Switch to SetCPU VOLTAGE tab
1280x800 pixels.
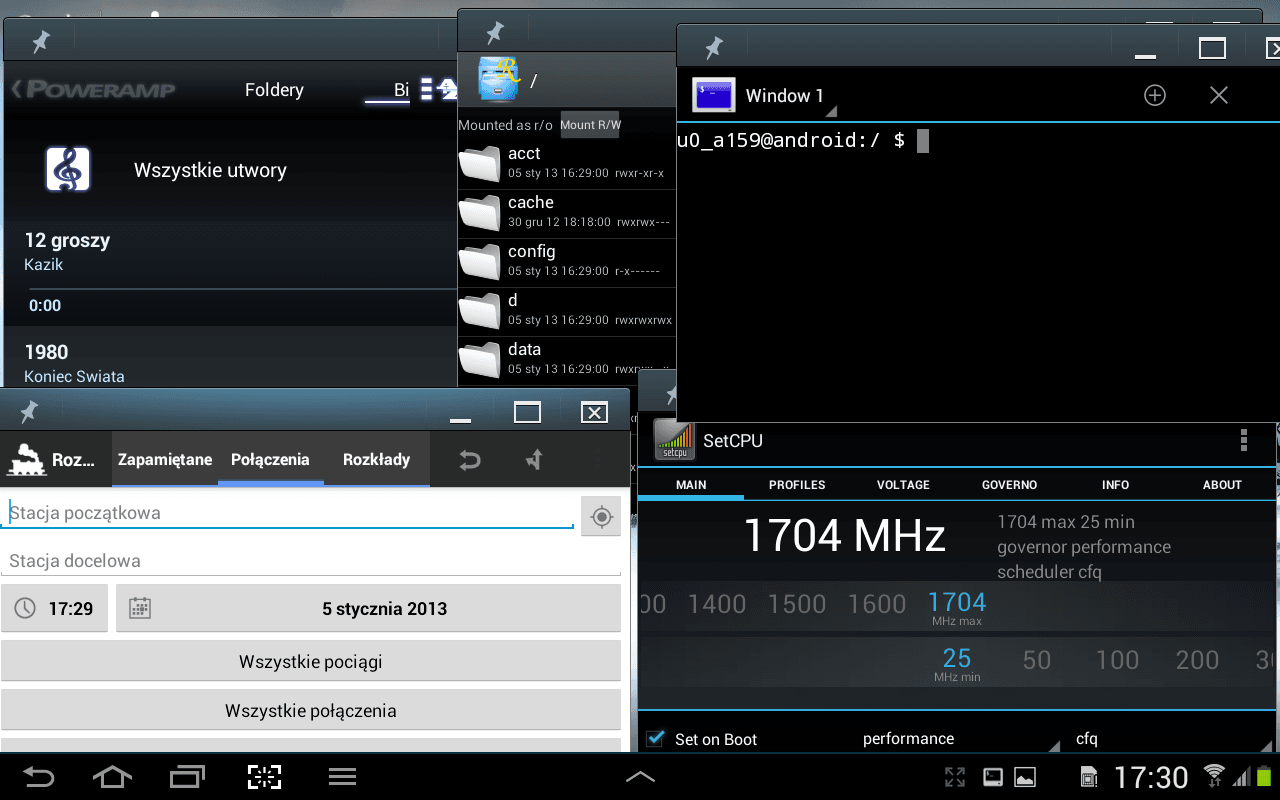903,484
